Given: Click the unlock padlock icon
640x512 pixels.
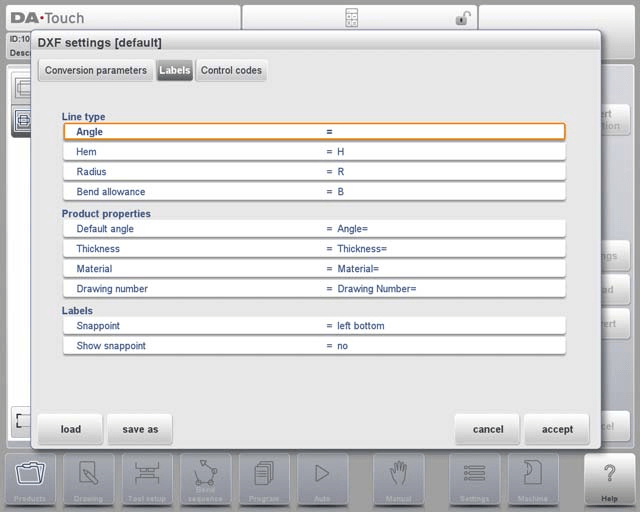Looking at the screenshot, I should coord(463,18).
